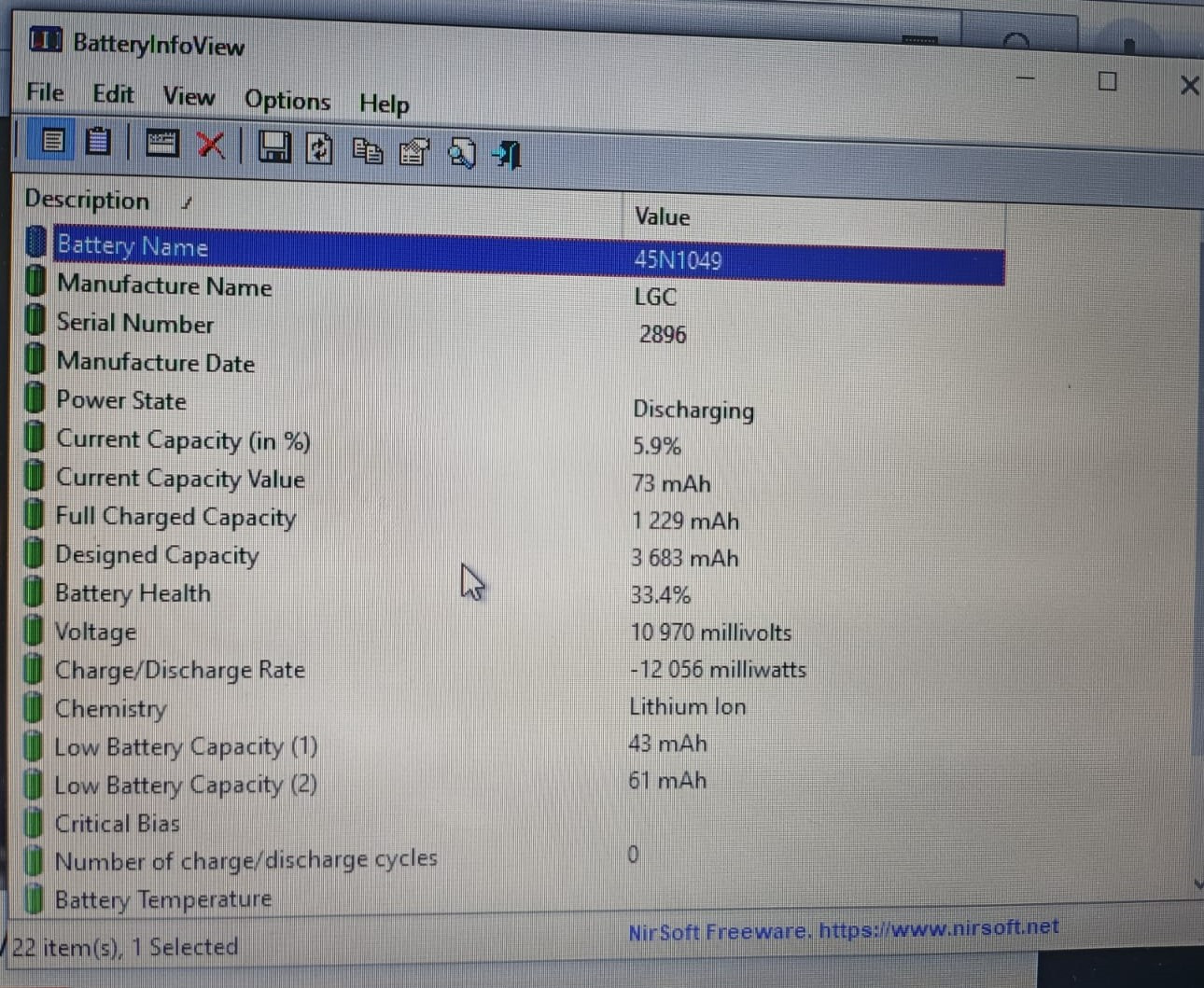
Task: Toggle the log view window icon
Action: click(161, 145)
